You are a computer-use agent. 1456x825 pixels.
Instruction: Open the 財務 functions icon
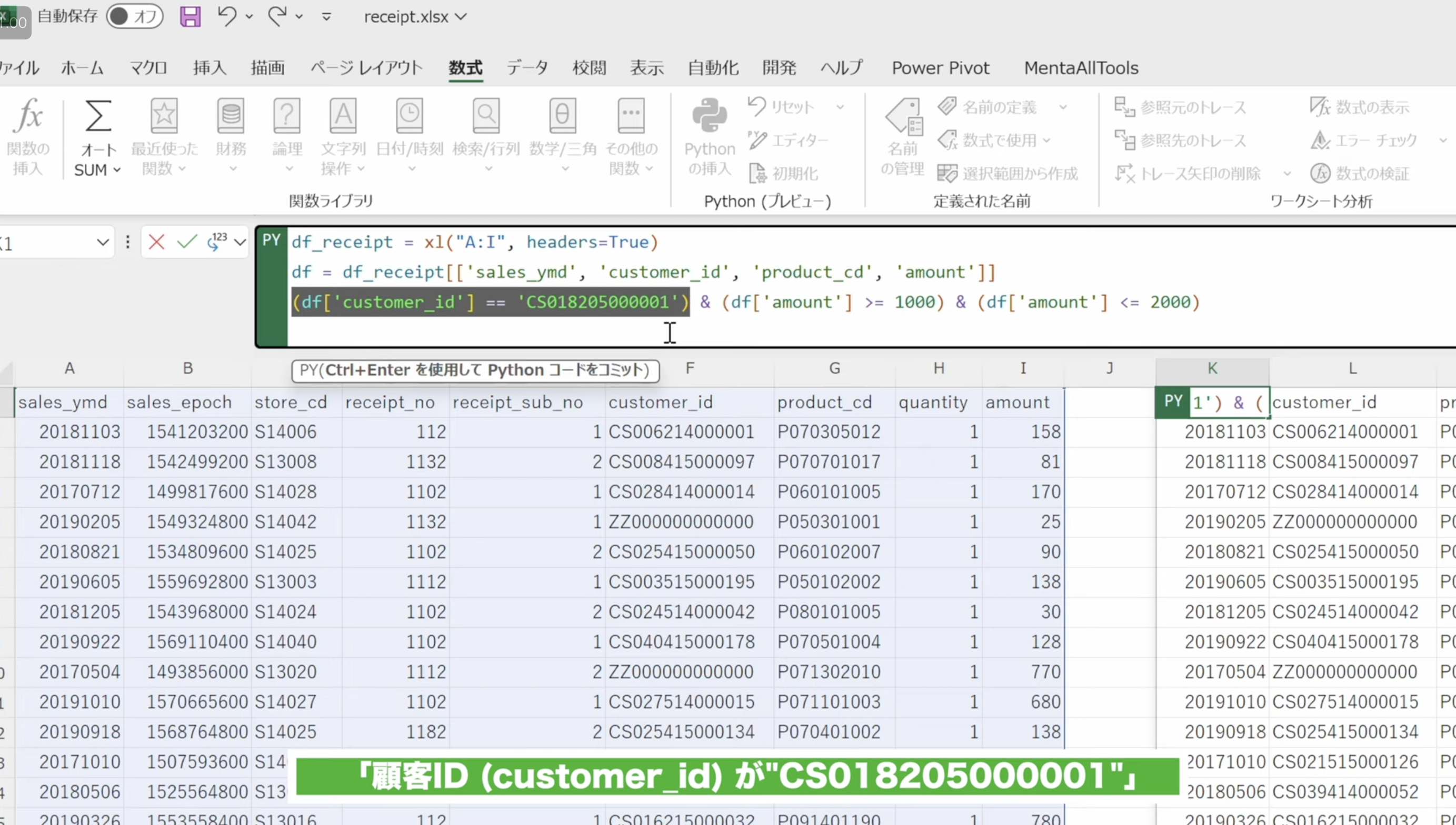(231, 116)
